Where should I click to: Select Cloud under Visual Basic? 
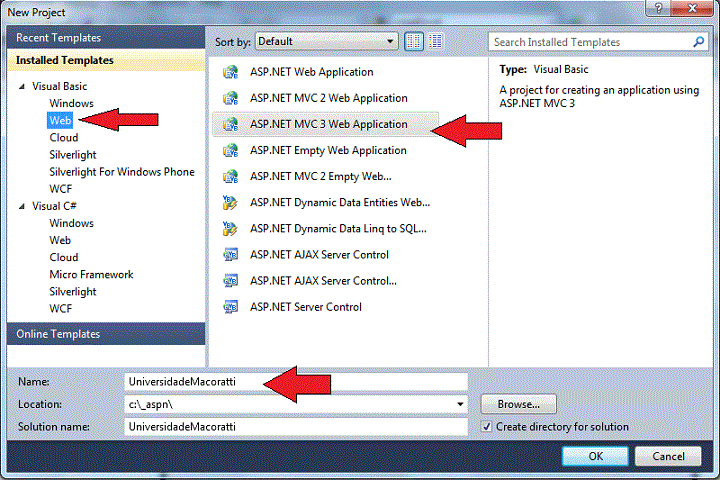point(64,138)
